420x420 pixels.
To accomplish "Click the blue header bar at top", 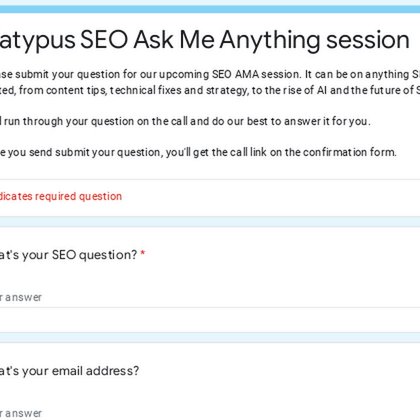I will tap(210, 9).
